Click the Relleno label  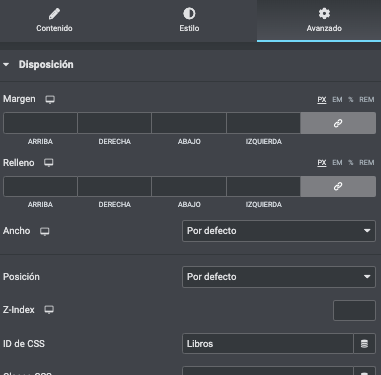tap(19, 163)
